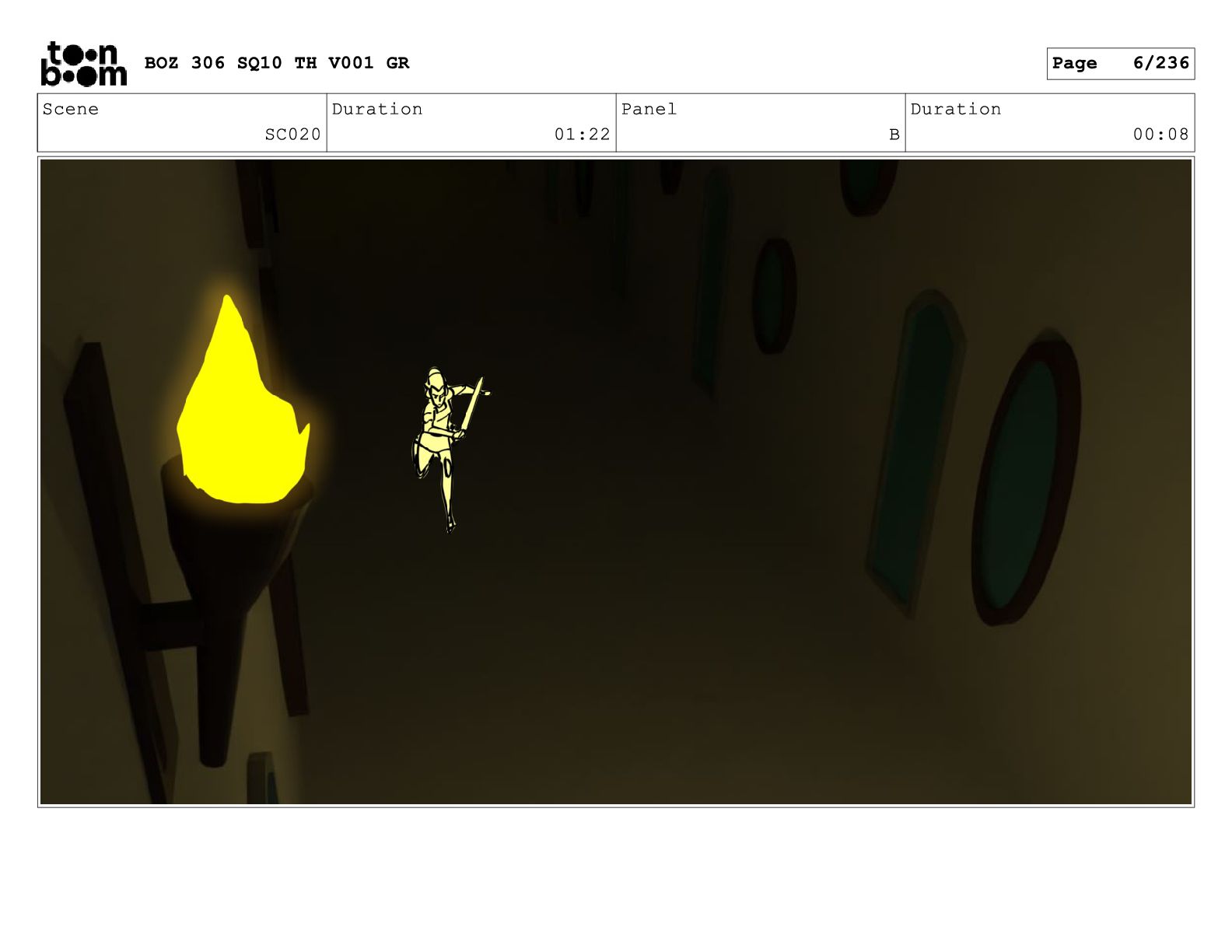This screenshot has width=1232, height=952.
Task: Click the first Duration label beside Scene
Action: (377, 109)
